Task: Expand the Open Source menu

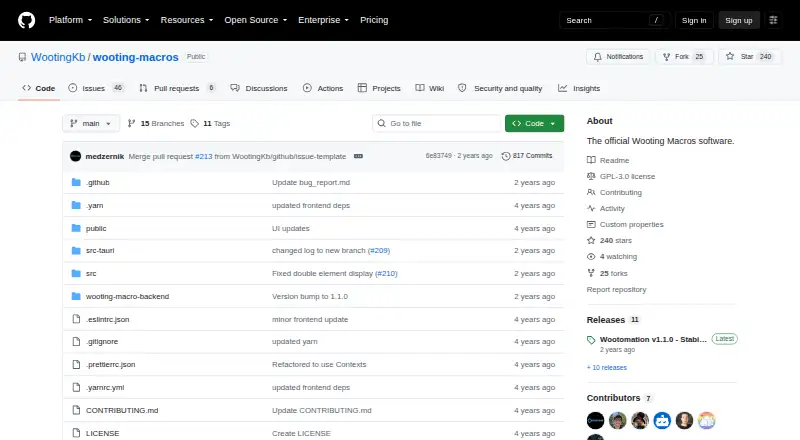Action: [256, 20]
